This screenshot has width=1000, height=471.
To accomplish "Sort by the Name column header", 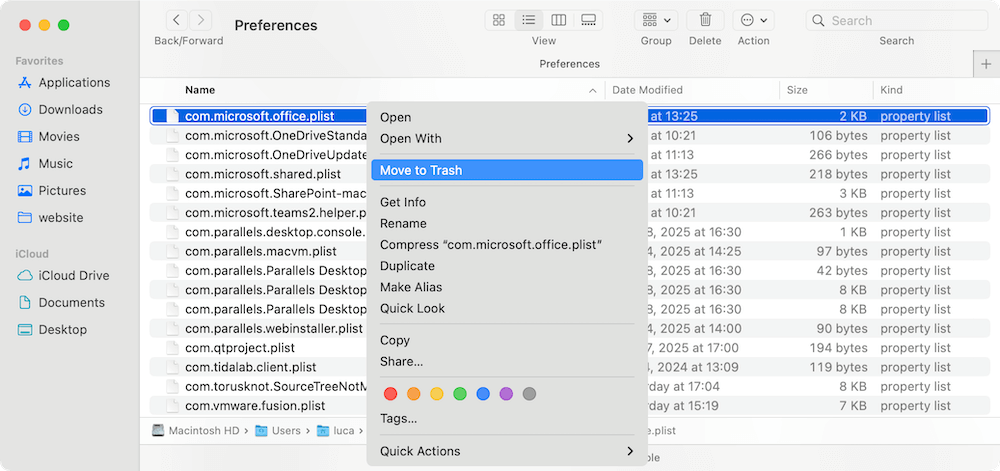I will 200,90.
